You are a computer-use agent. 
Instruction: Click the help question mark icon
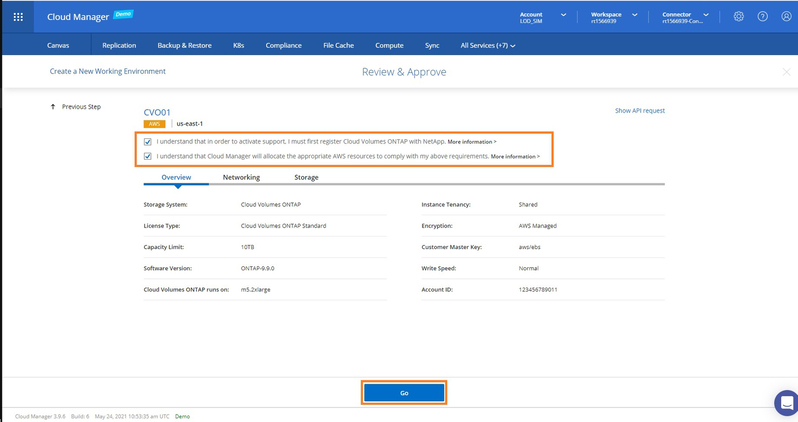pyautogui.click(x=762, y=17)
